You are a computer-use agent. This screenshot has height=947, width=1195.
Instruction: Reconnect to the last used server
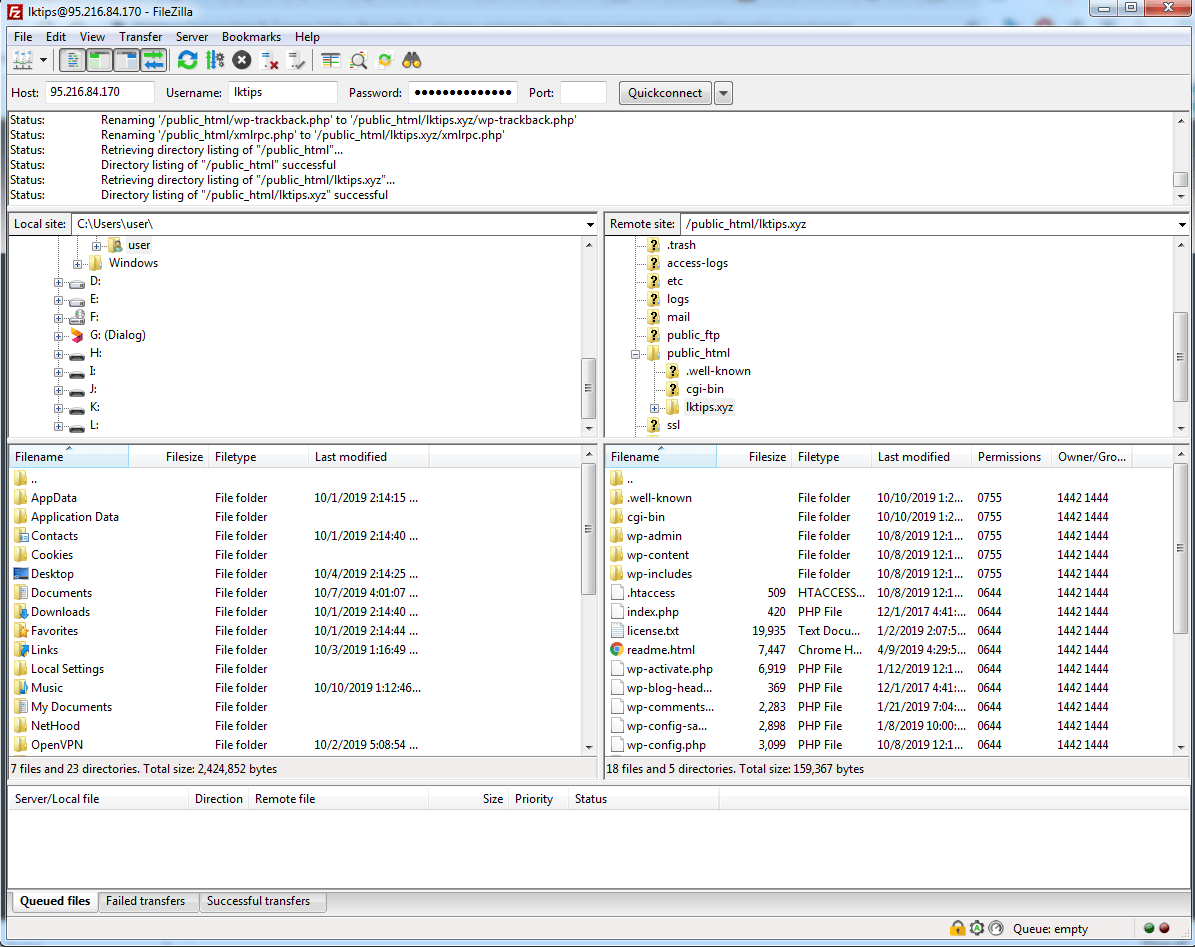pos(296,60)
